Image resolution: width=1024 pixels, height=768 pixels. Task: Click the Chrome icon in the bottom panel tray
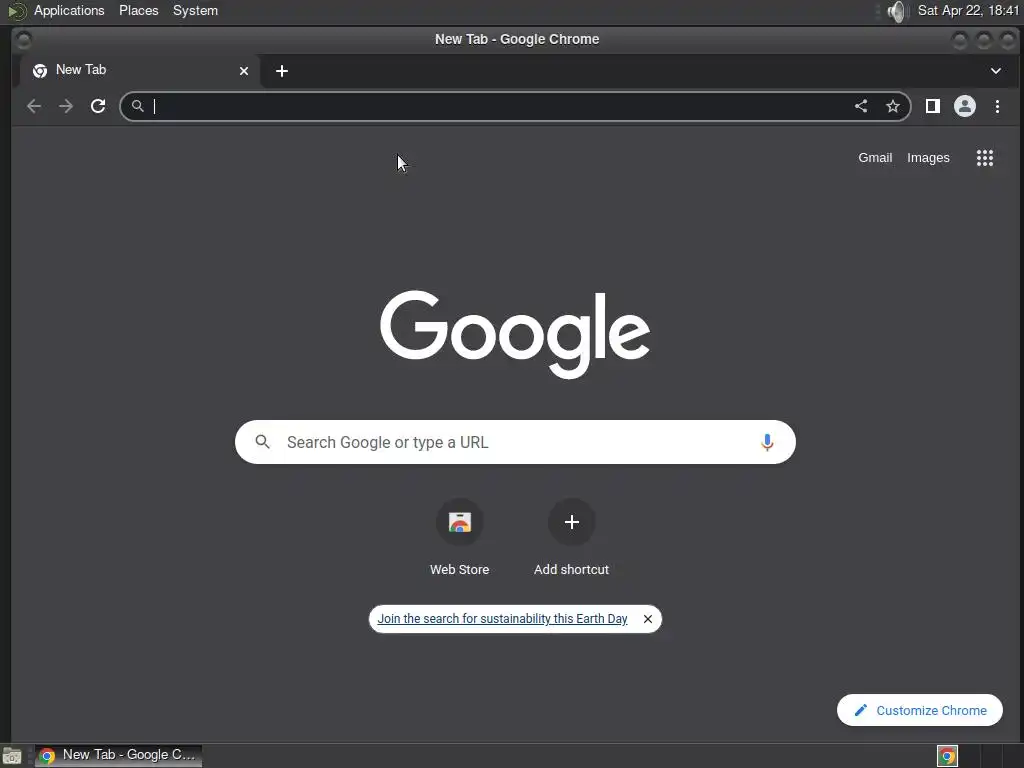click(947, 756)
